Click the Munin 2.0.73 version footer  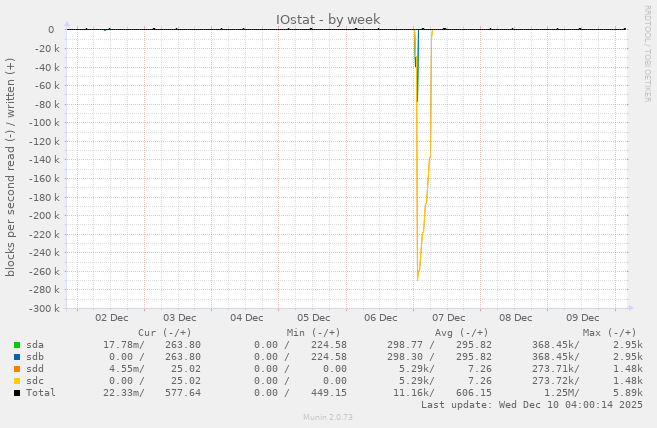pyautogui.click(x=328, y=417)
